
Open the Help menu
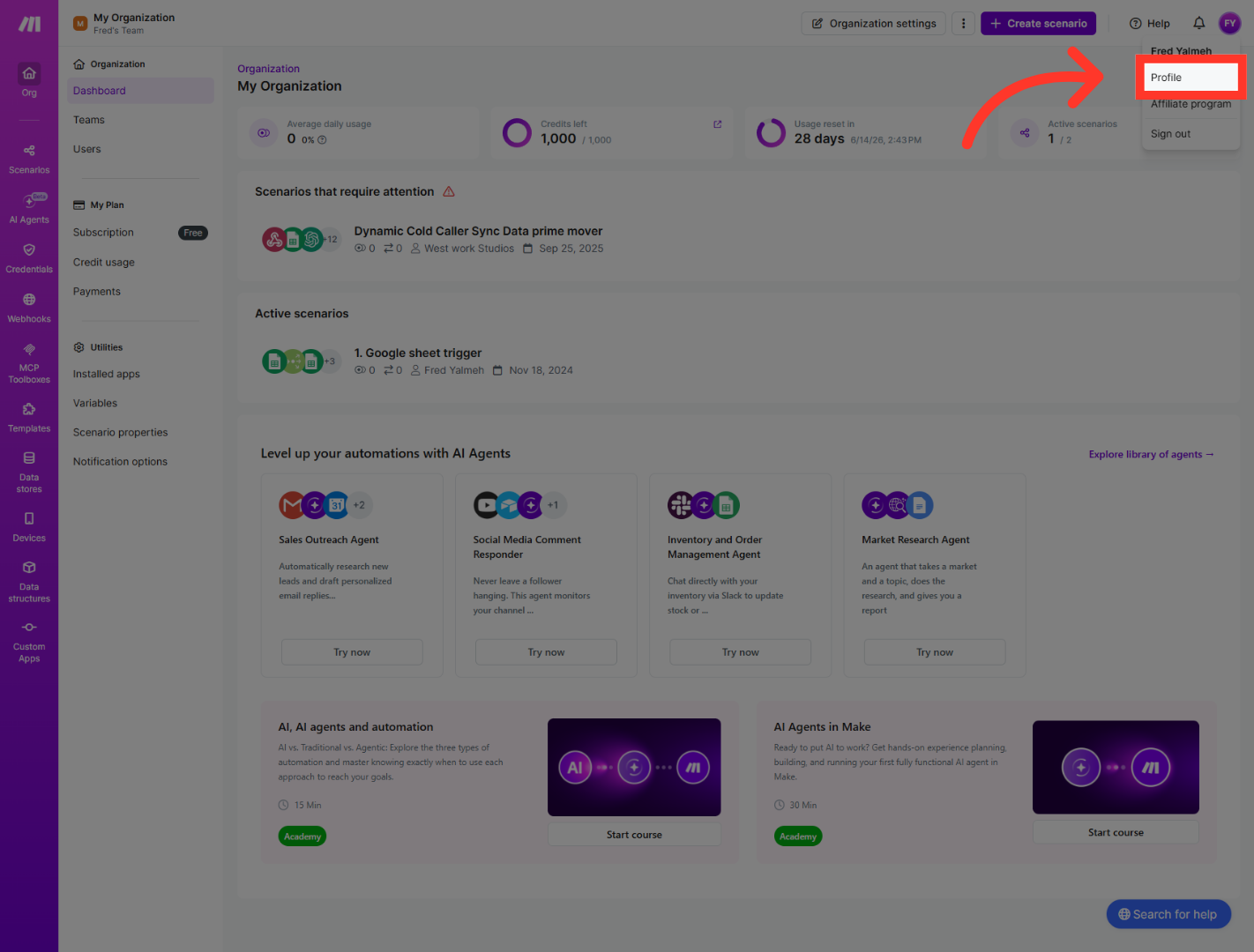[1149, 24]
